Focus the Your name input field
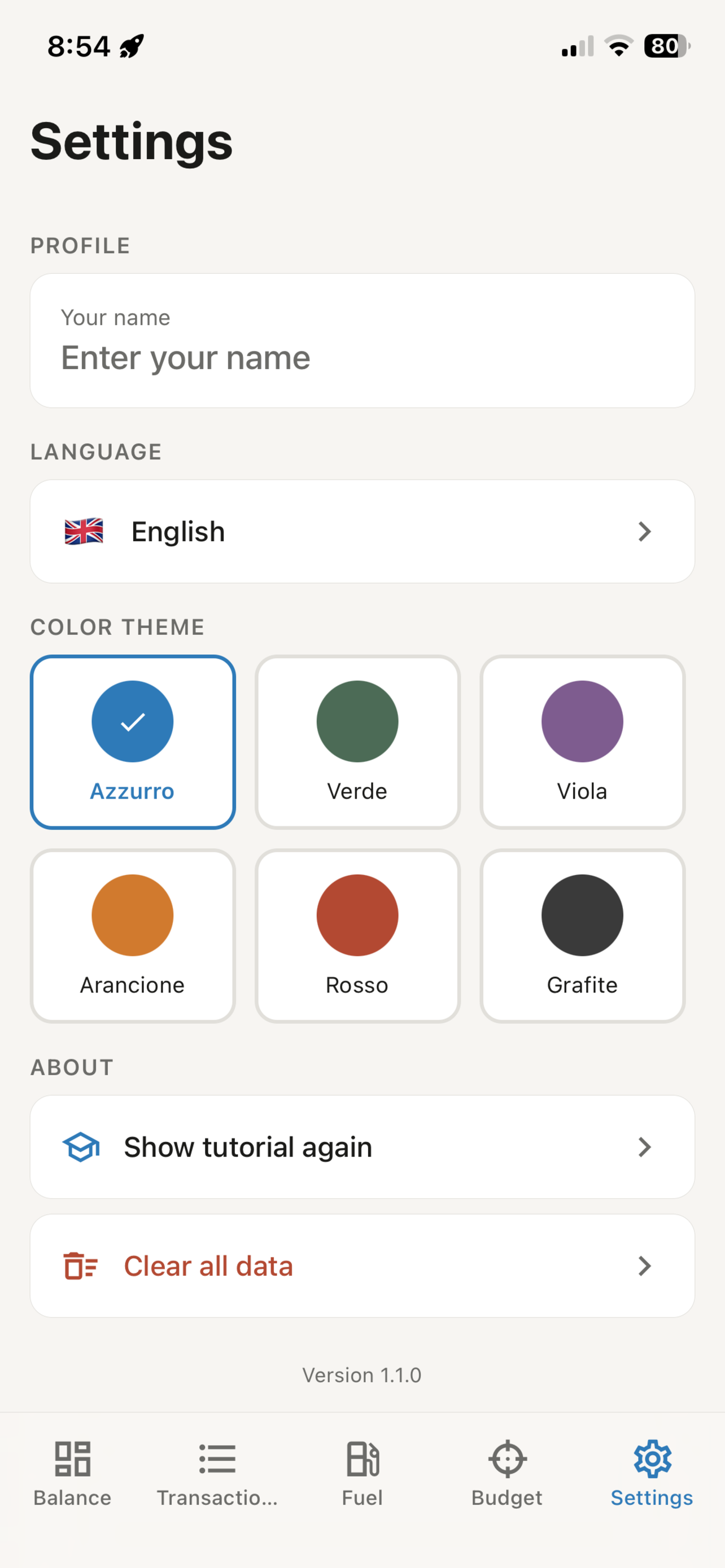The image size is (725, 1568). (362, 341)
